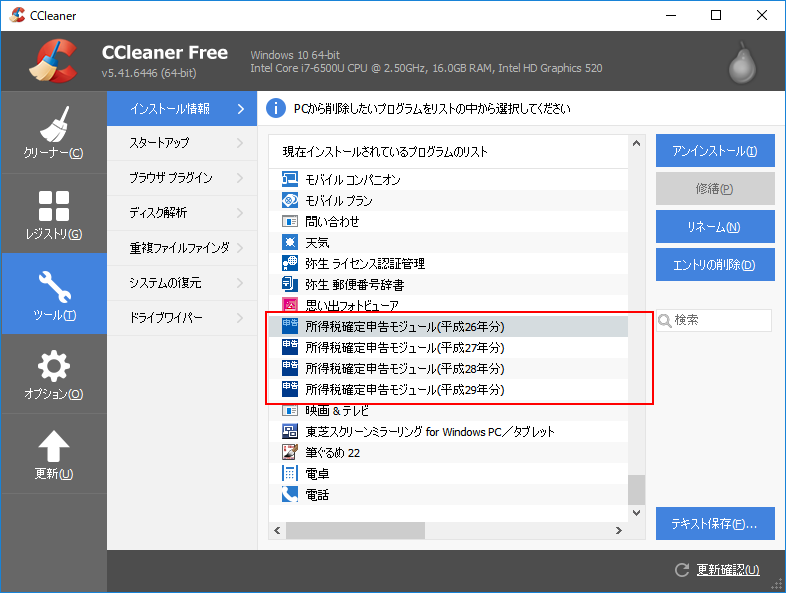Maximize the CCleaner window
The width and height of the screenshot is (786, 593).
point(716,15)
